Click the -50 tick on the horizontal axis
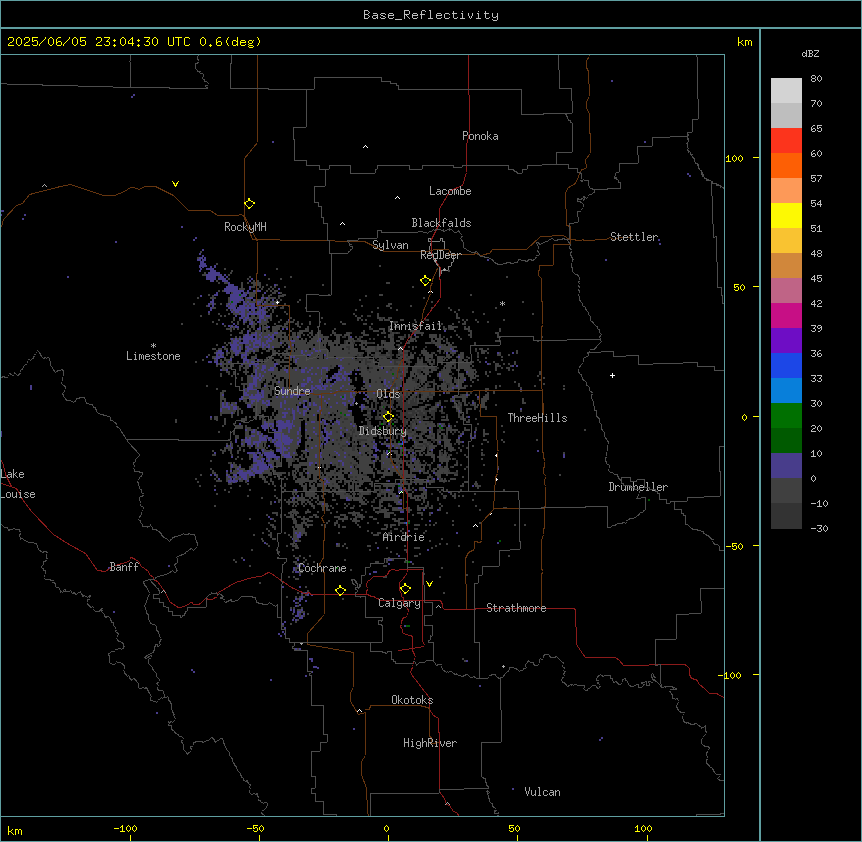 (x=255, y=828)
